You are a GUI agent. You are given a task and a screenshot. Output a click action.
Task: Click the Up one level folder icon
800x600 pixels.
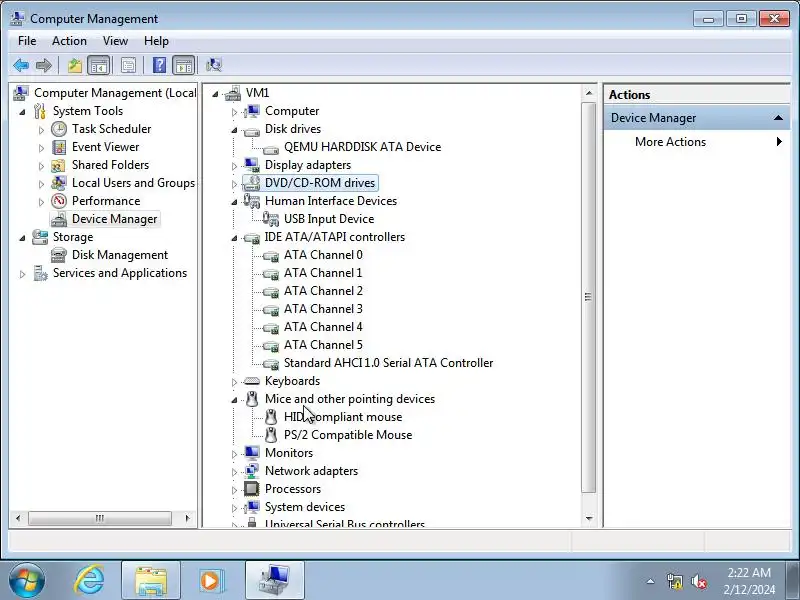point(74,65)
